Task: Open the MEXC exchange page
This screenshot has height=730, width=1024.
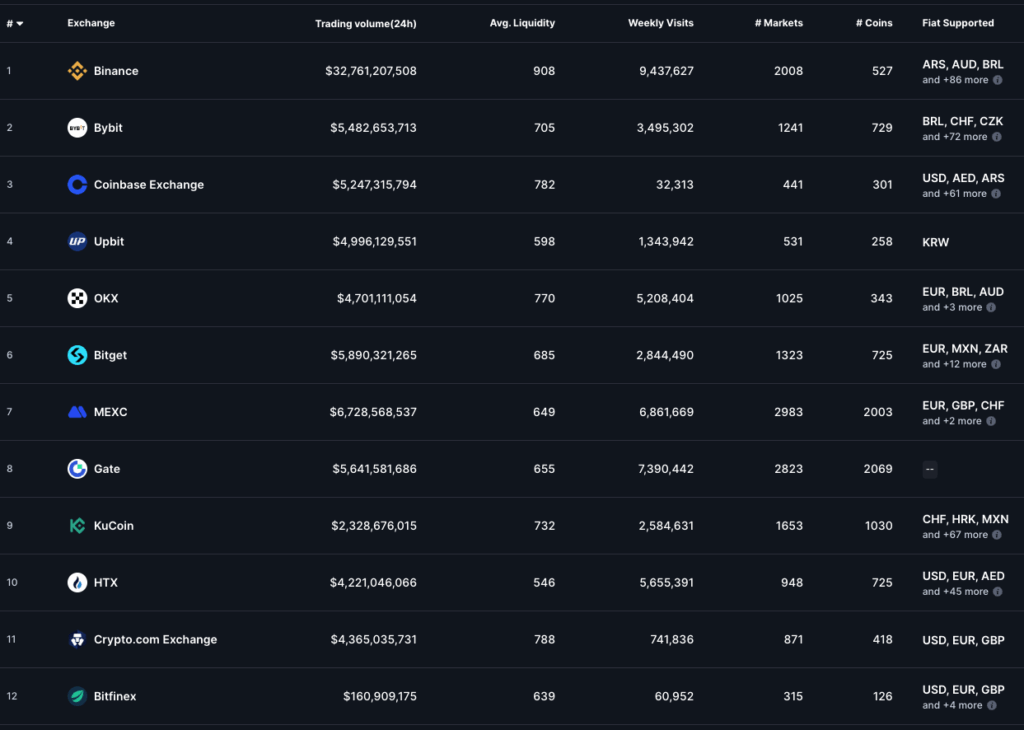Action: 110,411
